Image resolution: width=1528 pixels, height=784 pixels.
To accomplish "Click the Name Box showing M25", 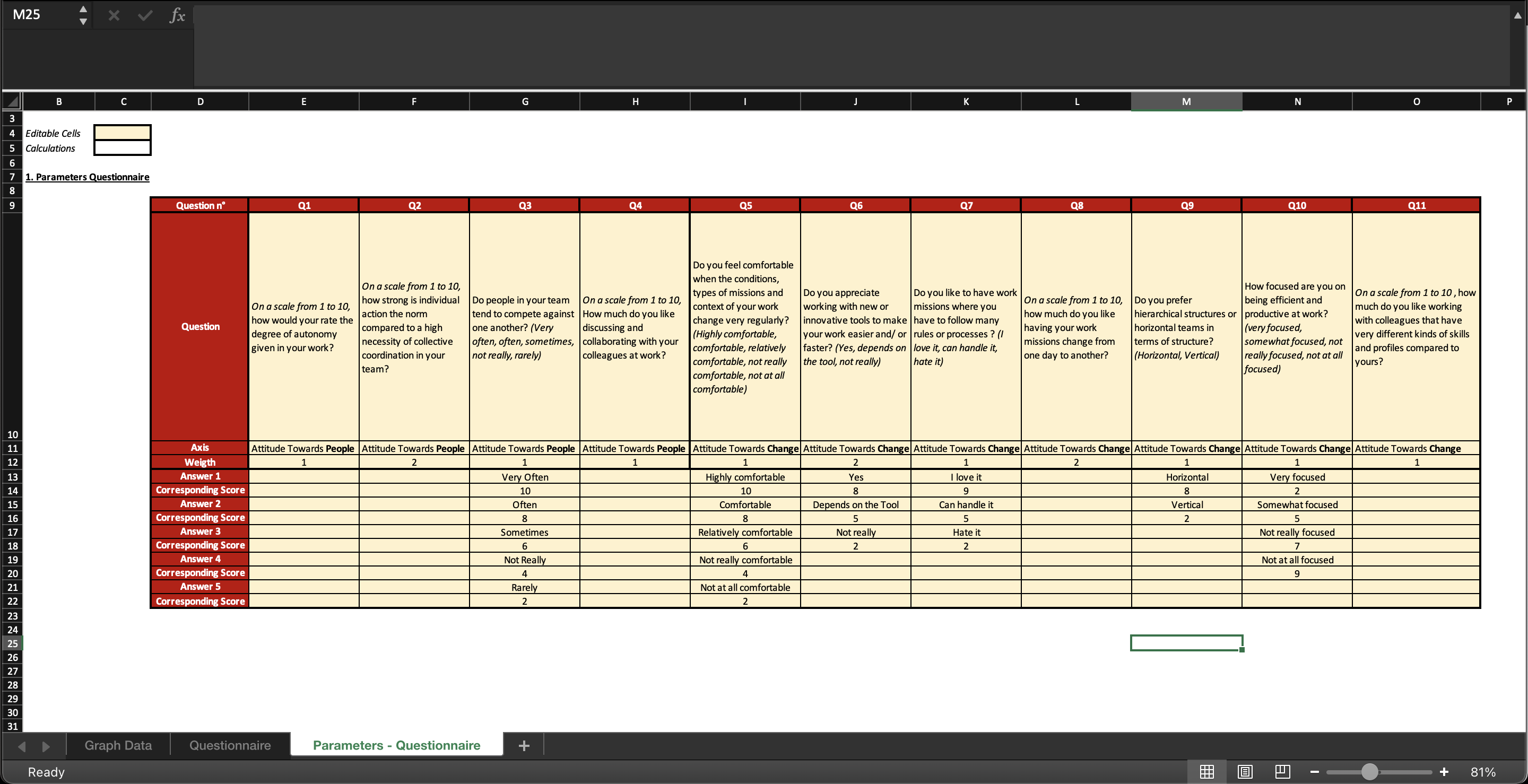I will (40, 15).
